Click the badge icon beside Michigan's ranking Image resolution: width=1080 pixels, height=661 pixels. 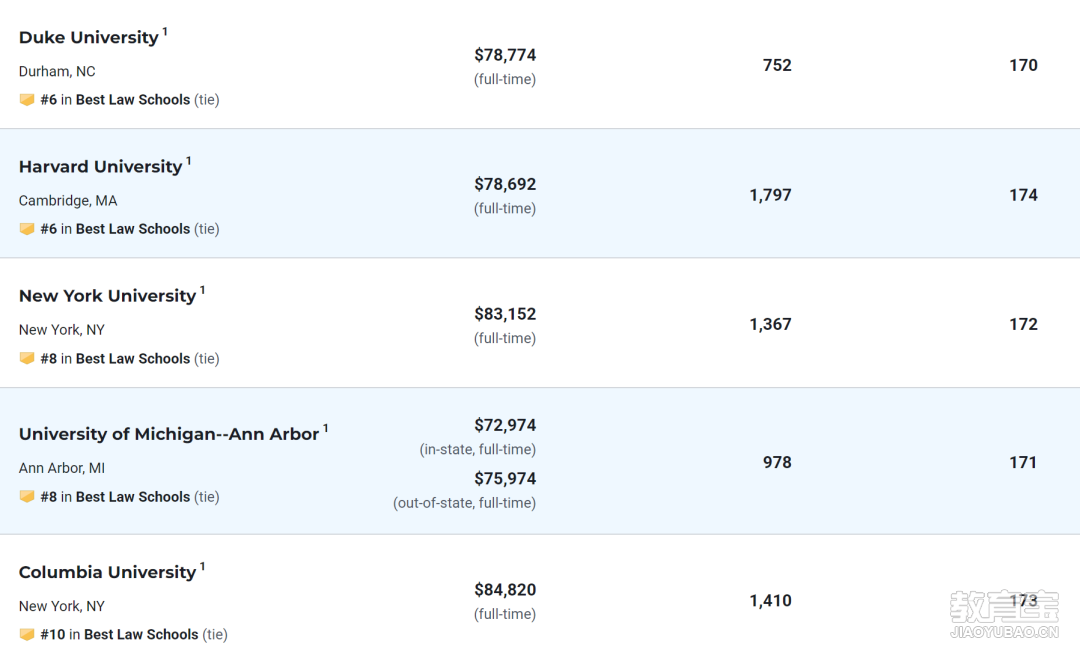click(27, 496)
